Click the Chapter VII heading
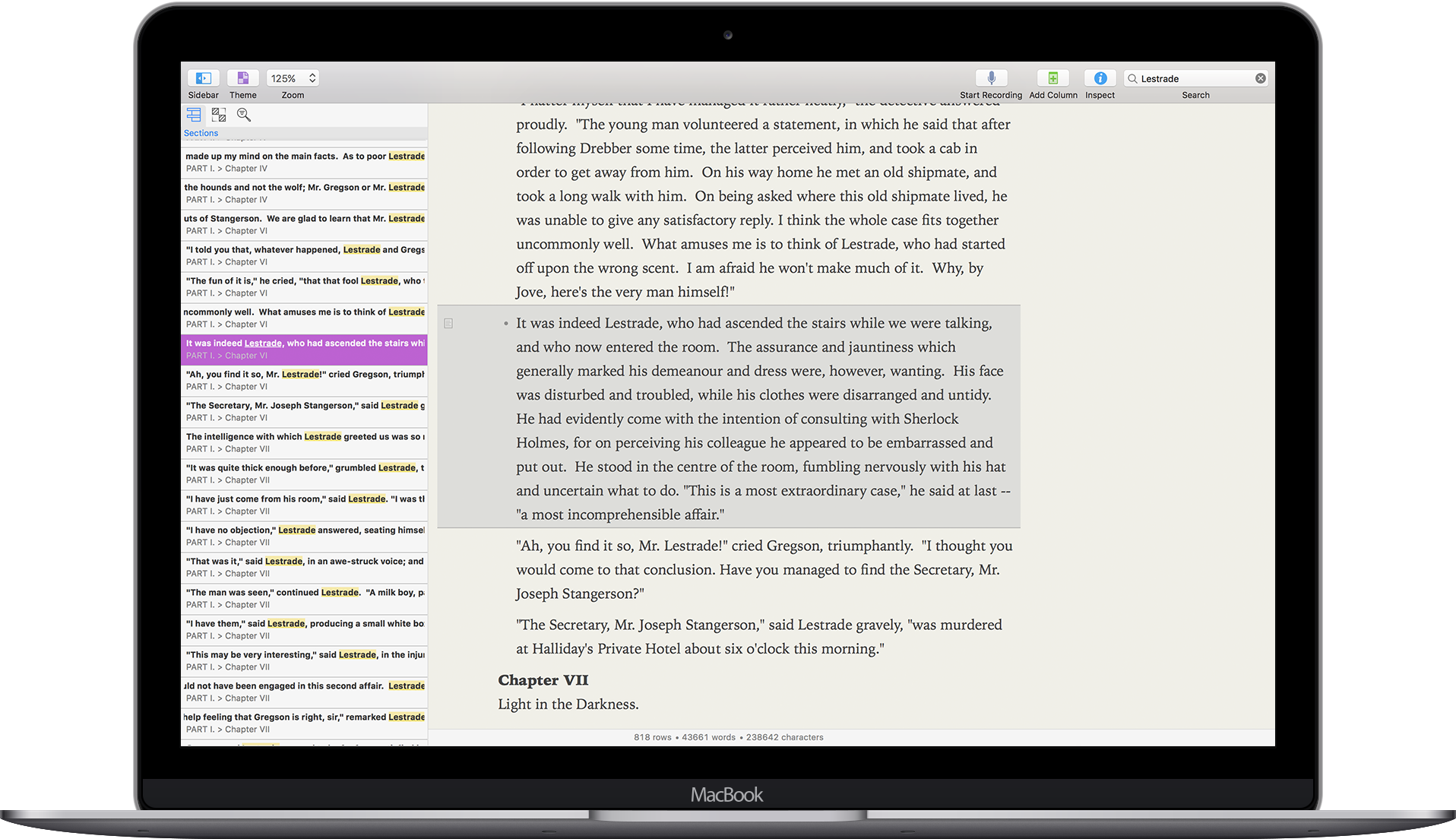The height and width of the screenshot is (839, 1456). 543,680
